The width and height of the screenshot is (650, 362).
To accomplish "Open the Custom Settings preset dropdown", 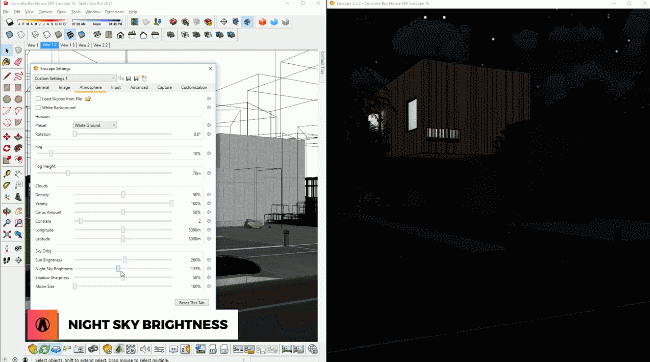I will 75,78.
